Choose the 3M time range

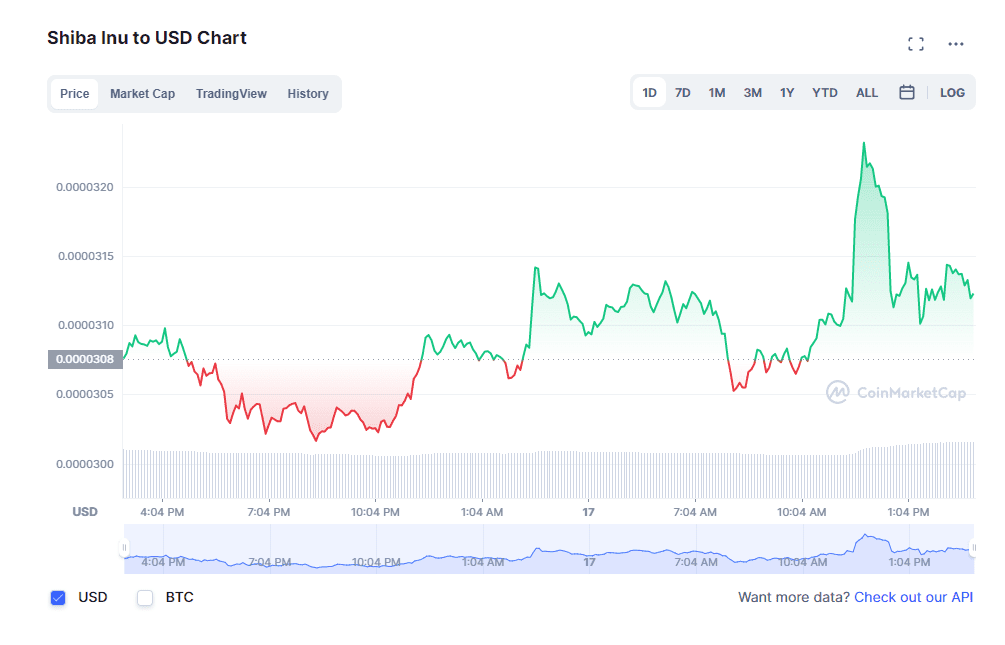752,93
